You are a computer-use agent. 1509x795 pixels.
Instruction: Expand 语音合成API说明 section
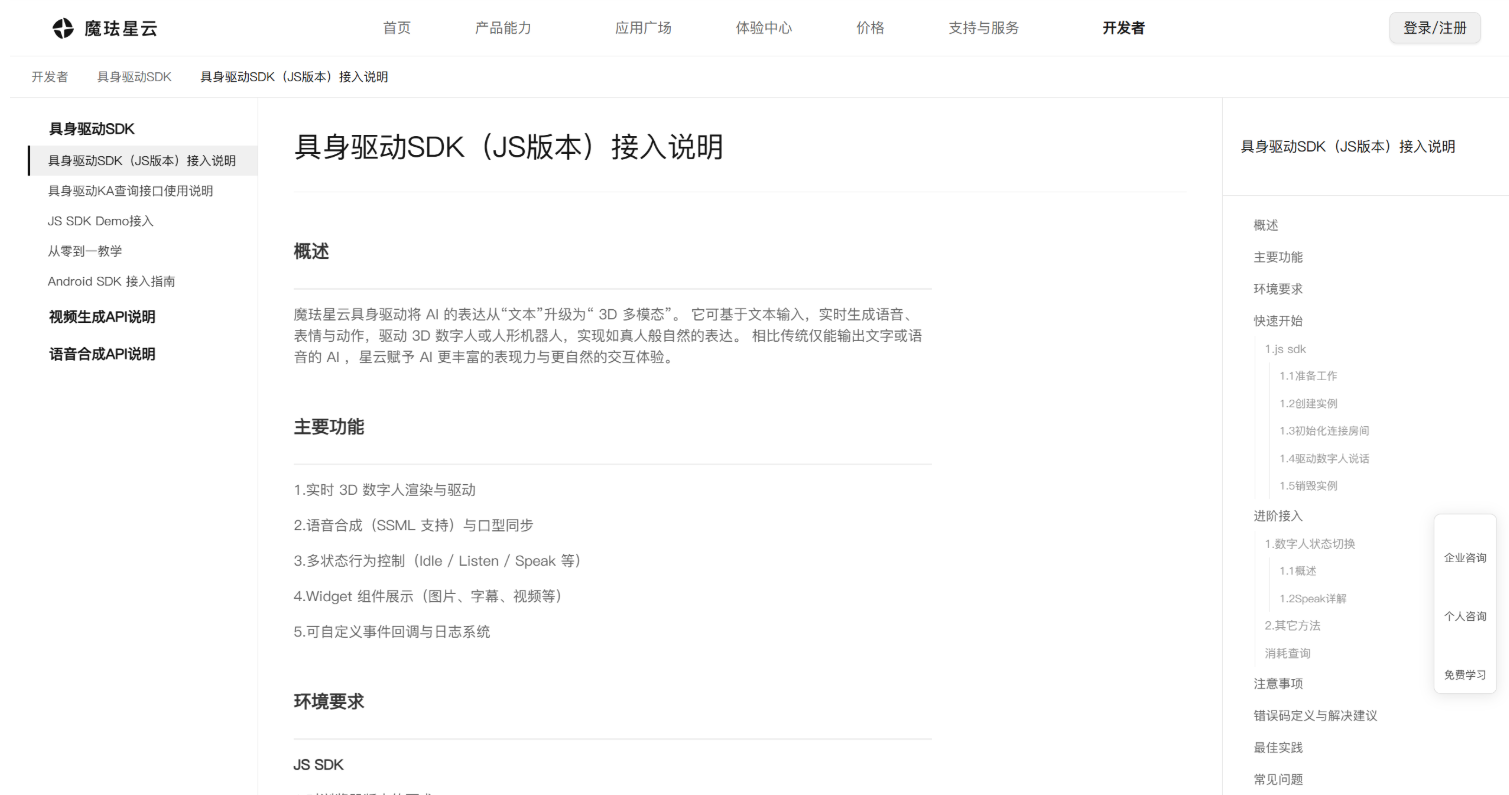click(x=102, y=354)
